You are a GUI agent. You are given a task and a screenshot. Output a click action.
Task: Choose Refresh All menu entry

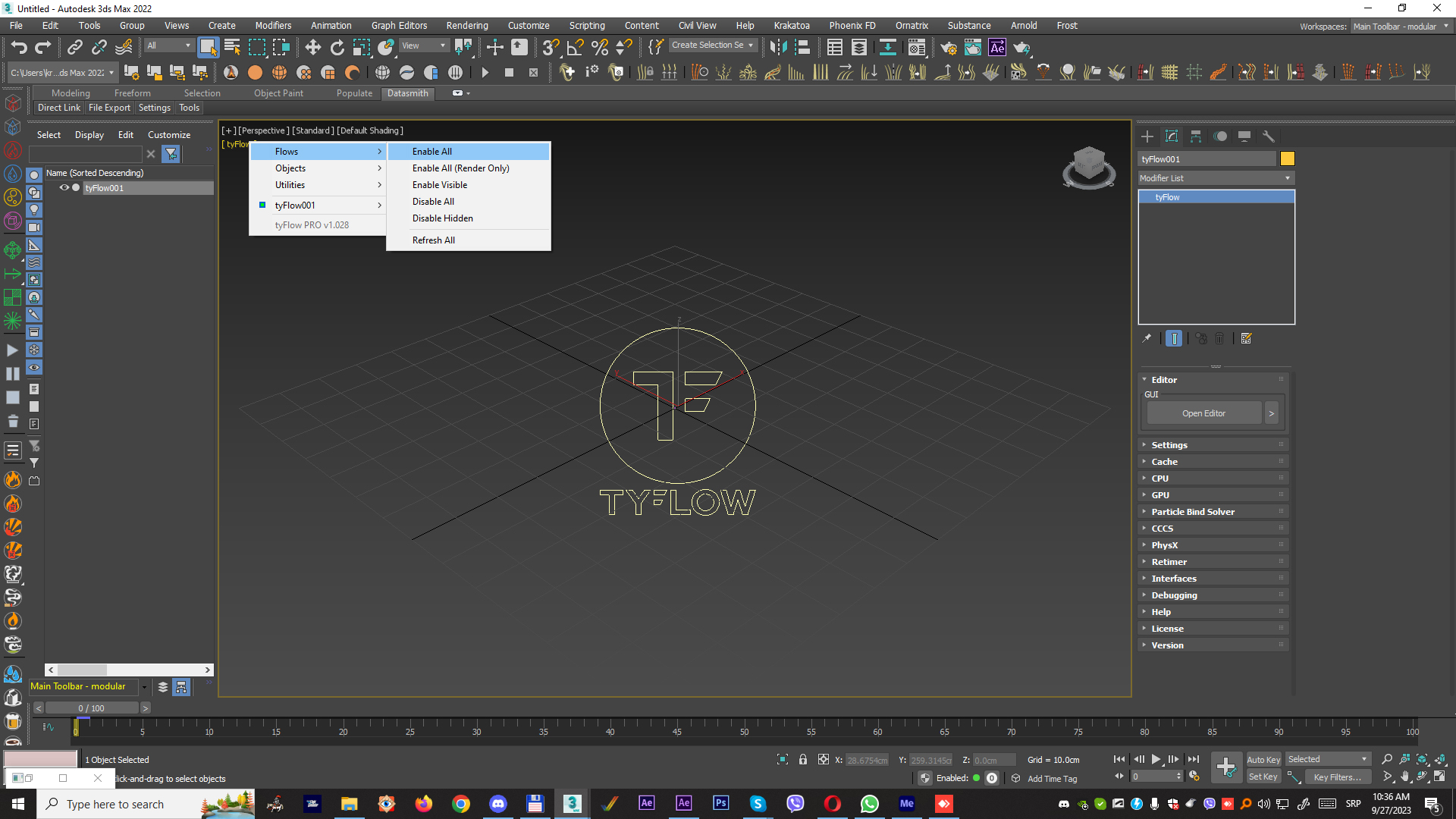point(469,240)
